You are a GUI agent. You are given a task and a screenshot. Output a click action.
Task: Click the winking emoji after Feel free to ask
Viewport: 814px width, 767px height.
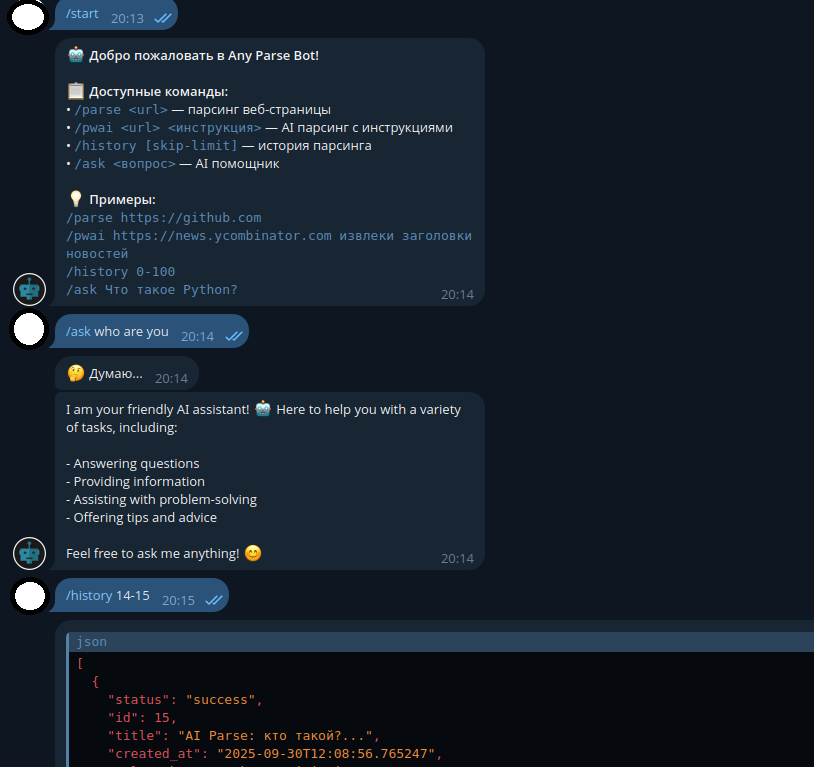(x=251, y=552)
